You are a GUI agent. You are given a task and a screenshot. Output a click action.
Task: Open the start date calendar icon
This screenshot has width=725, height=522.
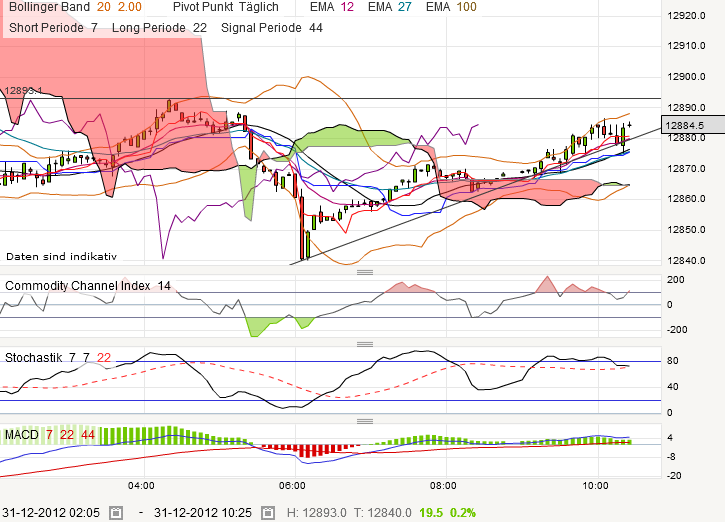click(x=116, y=512)
